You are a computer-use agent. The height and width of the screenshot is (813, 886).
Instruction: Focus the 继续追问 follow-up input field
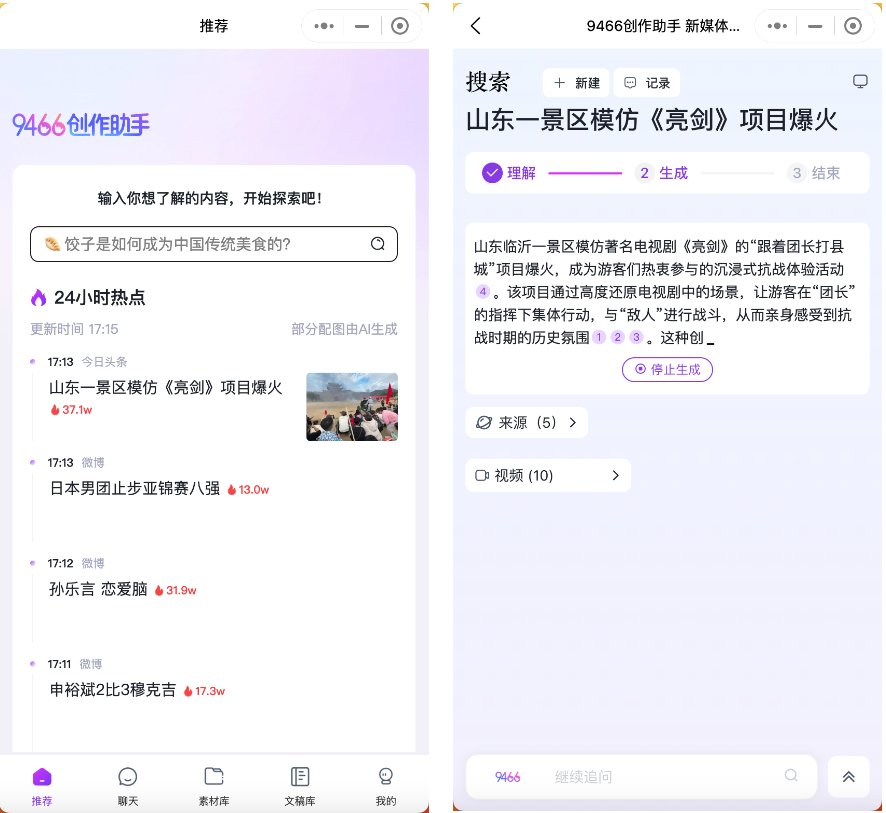click(641, 777)
